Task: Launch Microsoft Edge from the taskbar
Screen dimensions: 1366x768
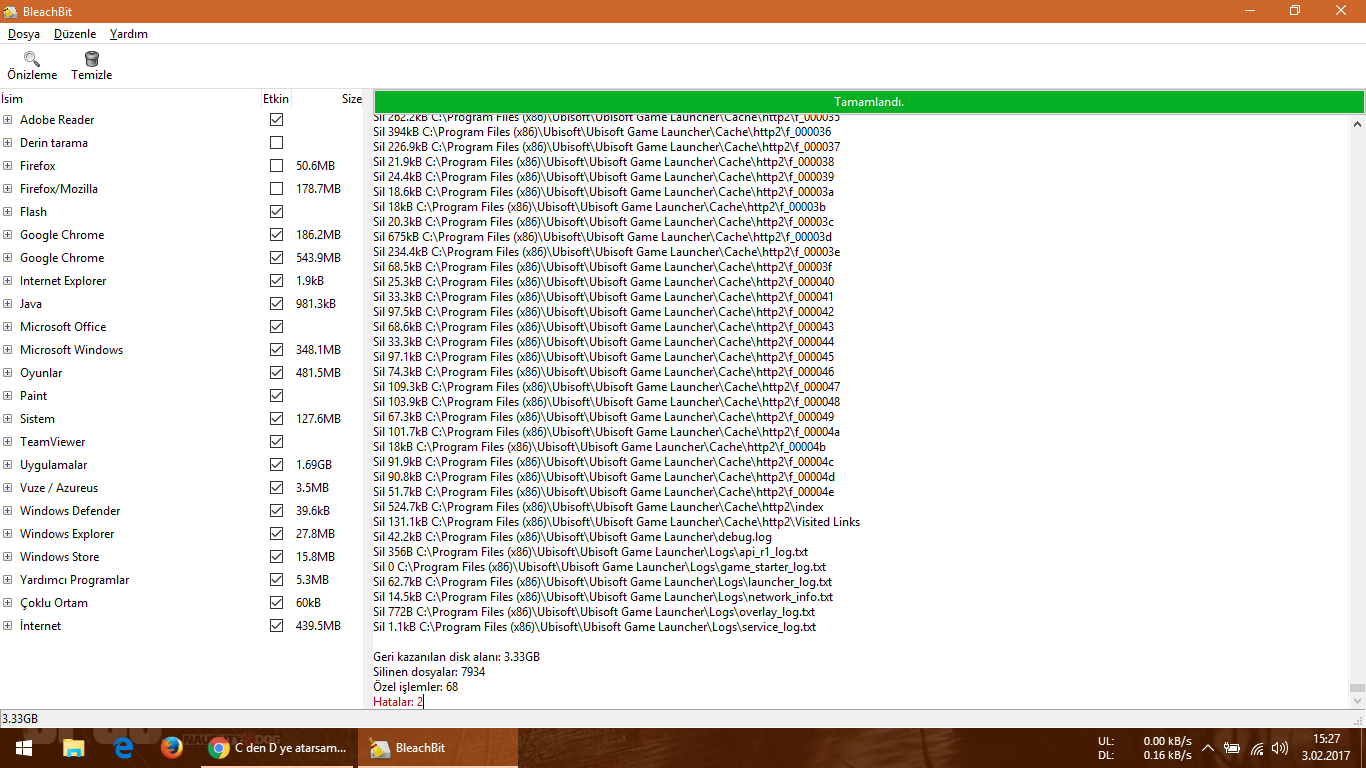Action: click(123, 748)
